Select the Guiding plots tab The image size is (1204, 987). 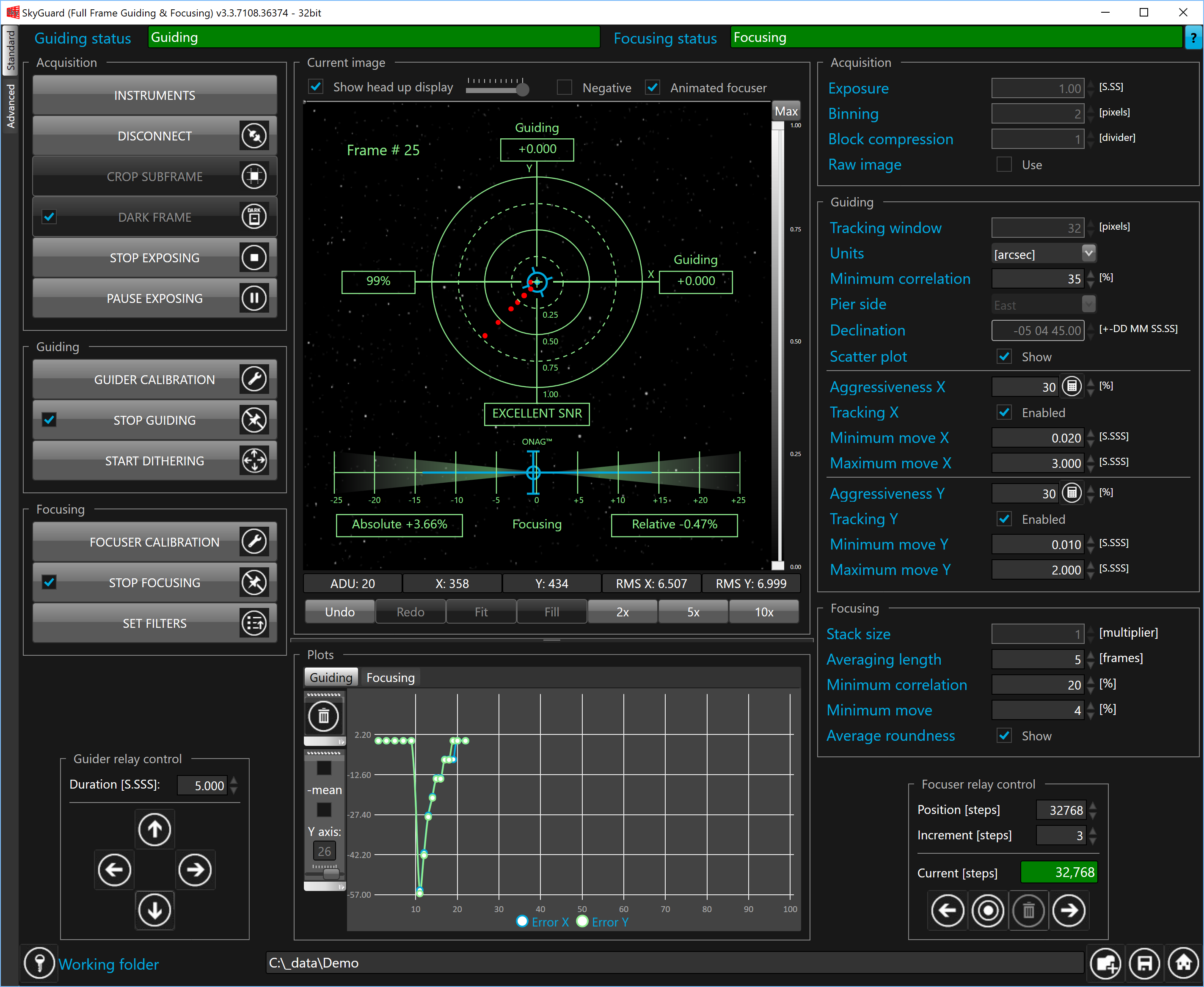331,676
